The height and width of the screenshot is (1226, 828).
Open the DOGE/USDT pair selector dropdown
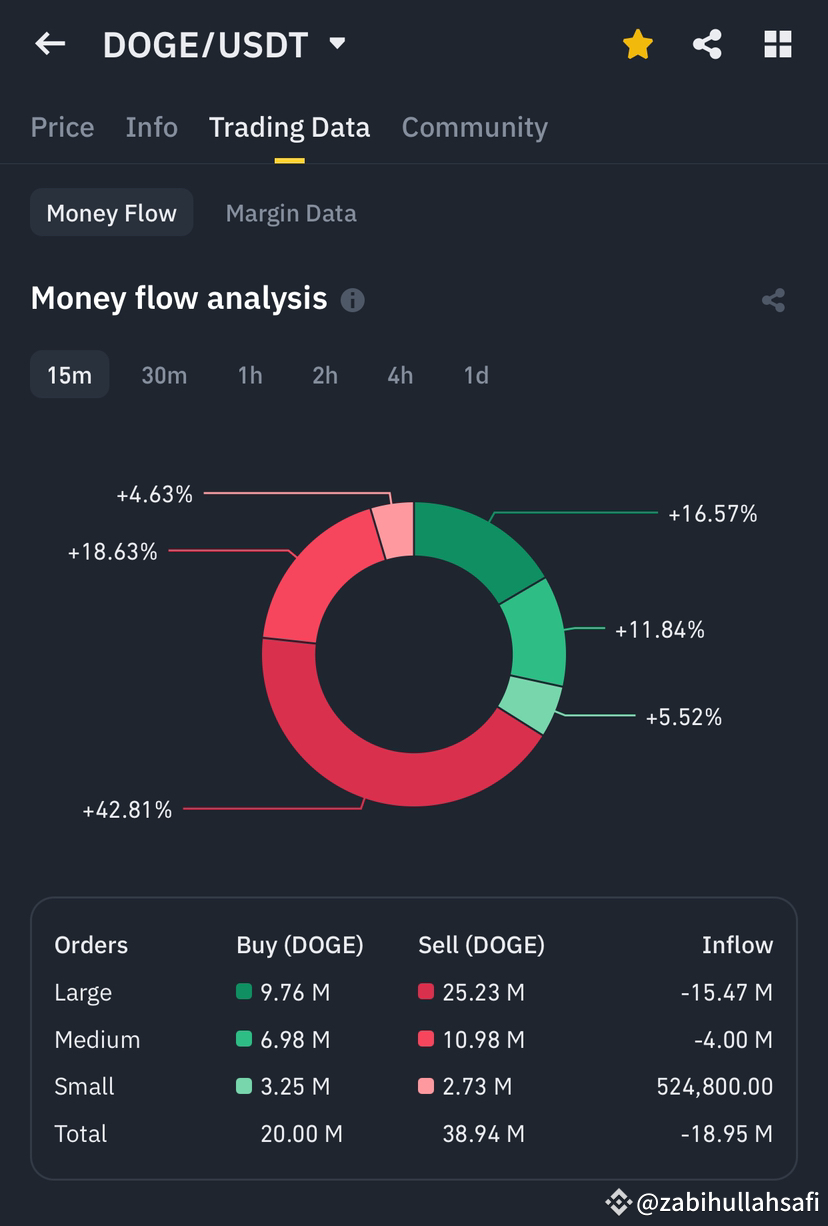pyautogui.click(x=336, y=44)
